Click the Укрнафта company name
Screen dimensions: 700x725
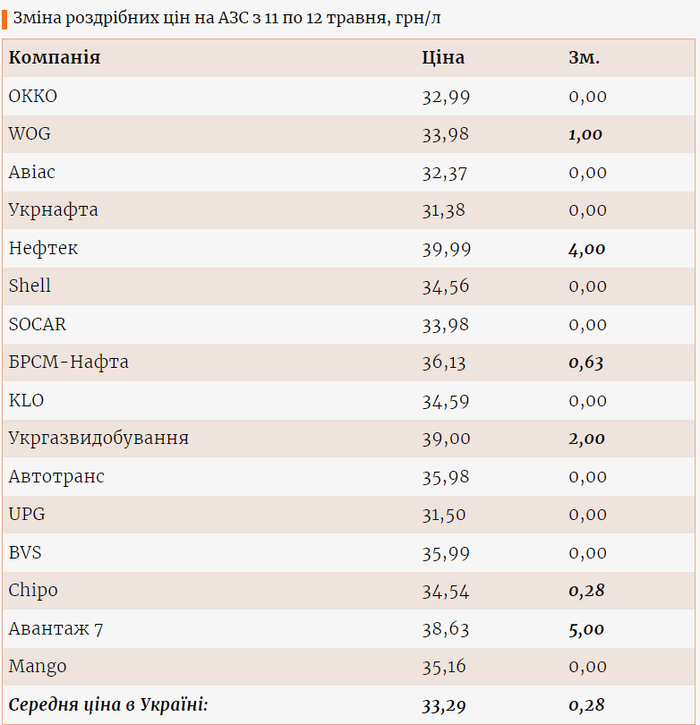click(53, 210)
